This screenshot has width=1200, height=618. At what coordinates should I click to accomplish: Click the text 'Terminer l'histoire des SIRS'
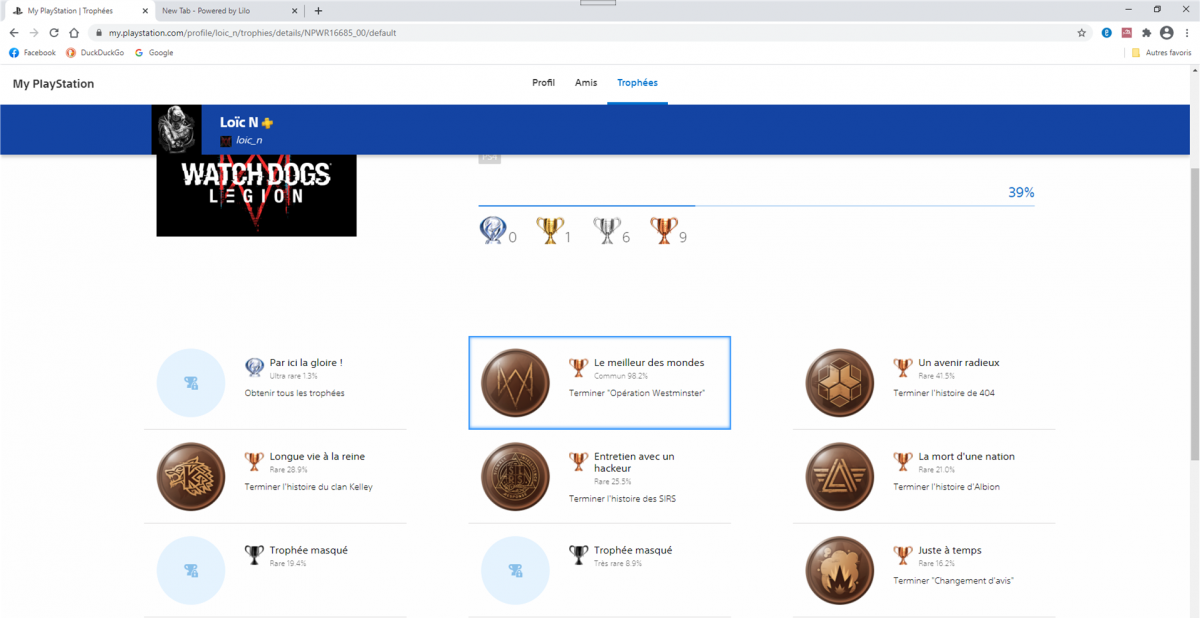pyautogui.click(x=622, y=498)
